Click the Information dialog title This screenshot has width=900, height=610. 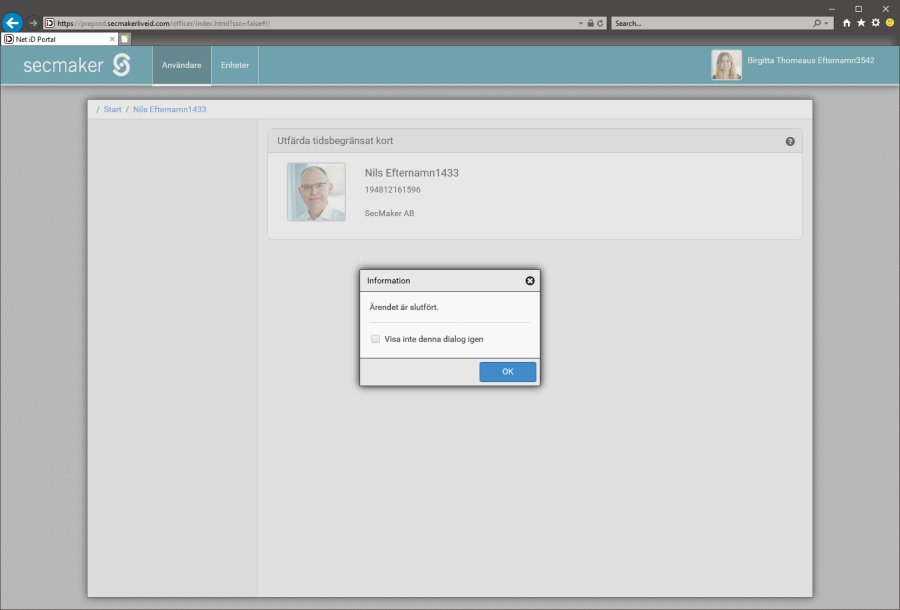point(389,281)
